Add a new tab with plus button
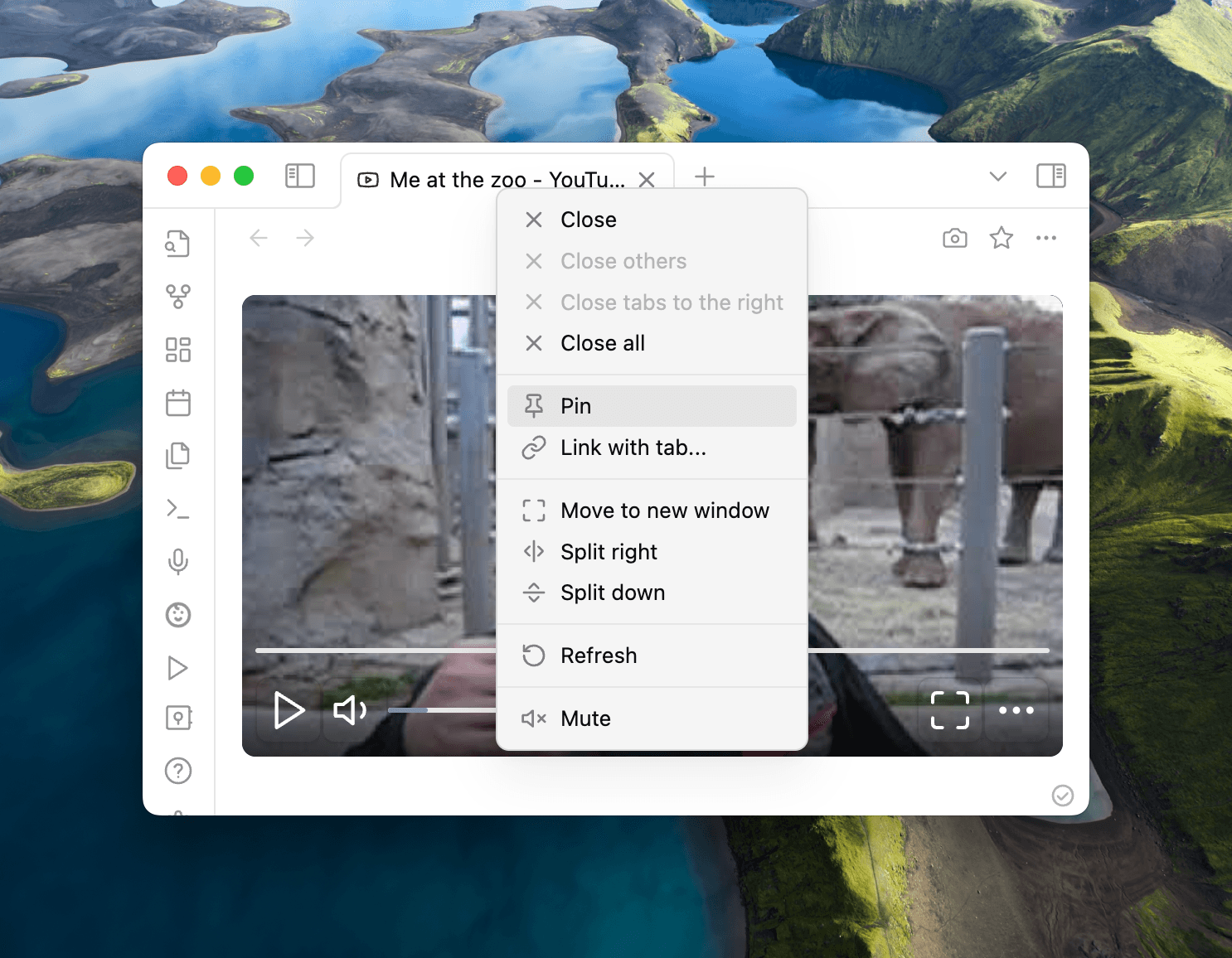This screenshot has height=958, width=1232. (x=704, y=177)
